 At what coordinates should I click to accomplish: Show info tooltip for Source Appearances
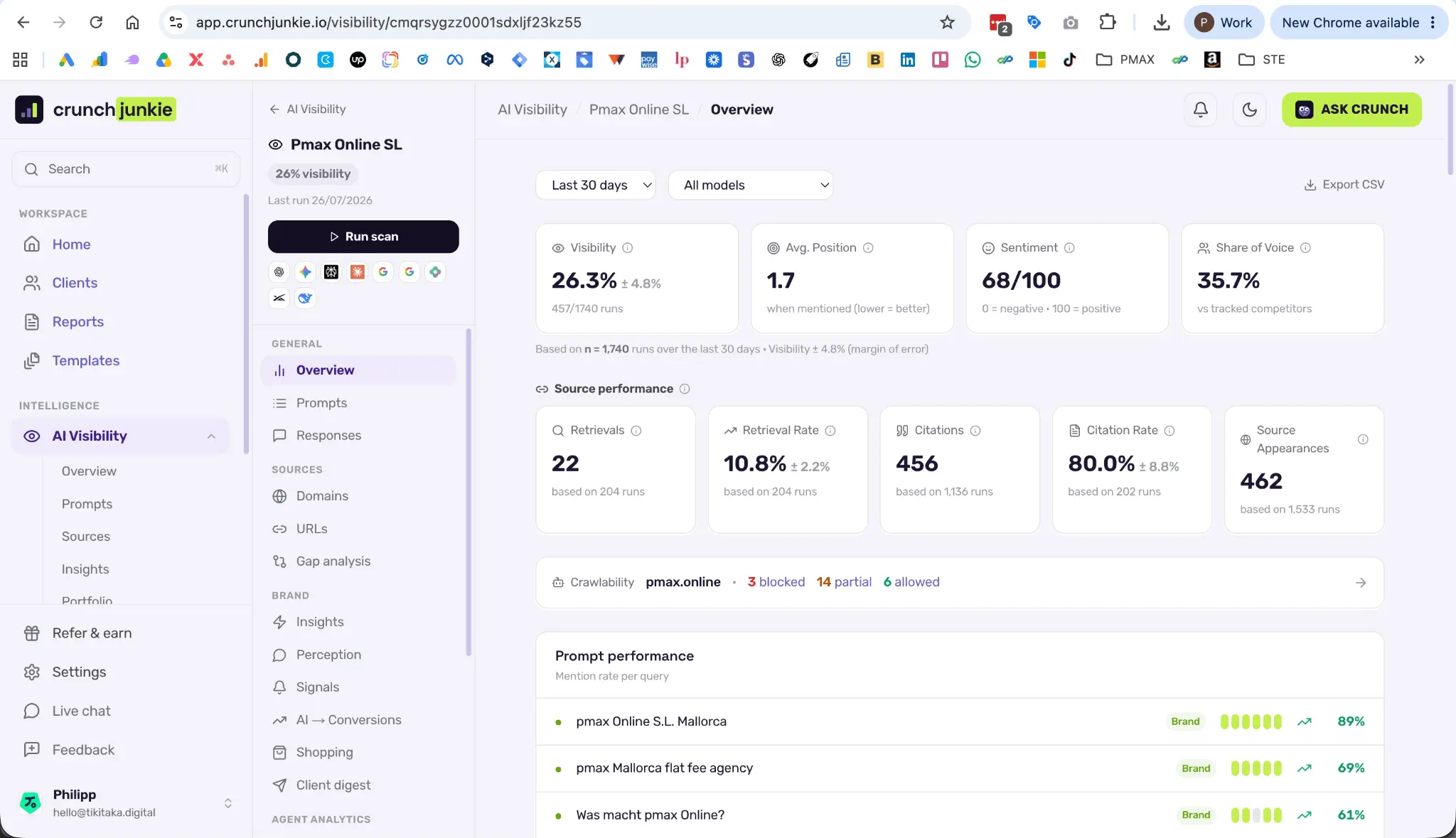click(x=1363, y=439)
